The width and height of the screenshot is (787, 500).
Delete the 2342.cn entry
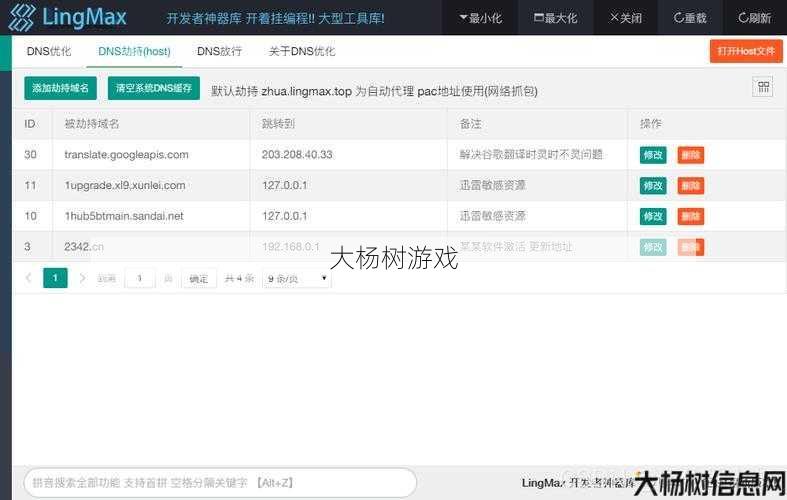point(691,247)
